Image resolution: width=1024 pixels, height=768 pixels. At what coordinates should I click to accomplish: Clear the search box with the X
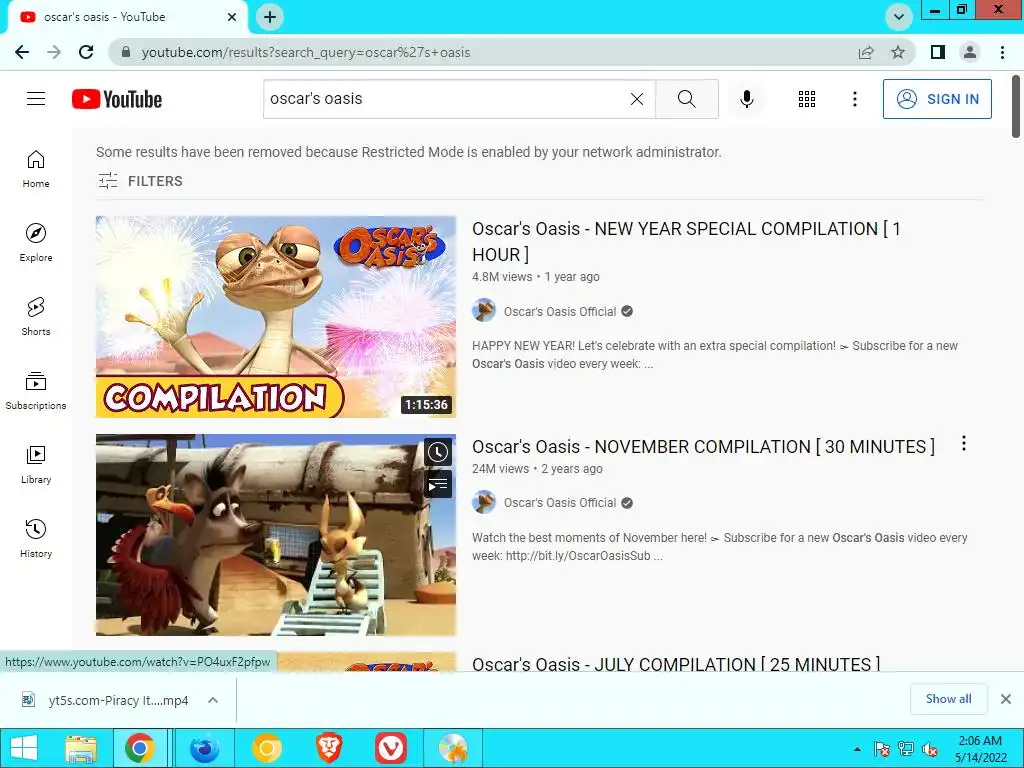point(637,99)
